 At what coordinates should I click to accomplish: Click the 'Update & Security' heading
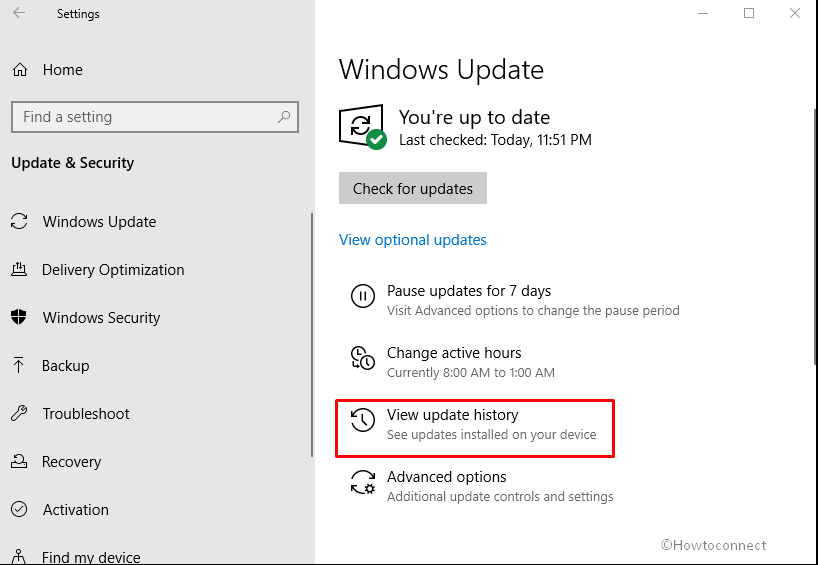click(x=73, y=163)
